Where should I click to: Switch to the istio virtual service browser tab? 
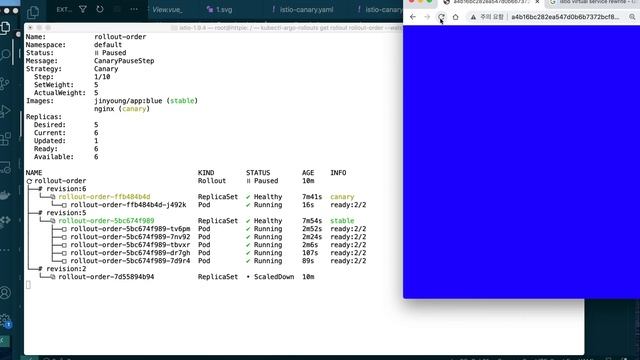click(x=595, y=2)
